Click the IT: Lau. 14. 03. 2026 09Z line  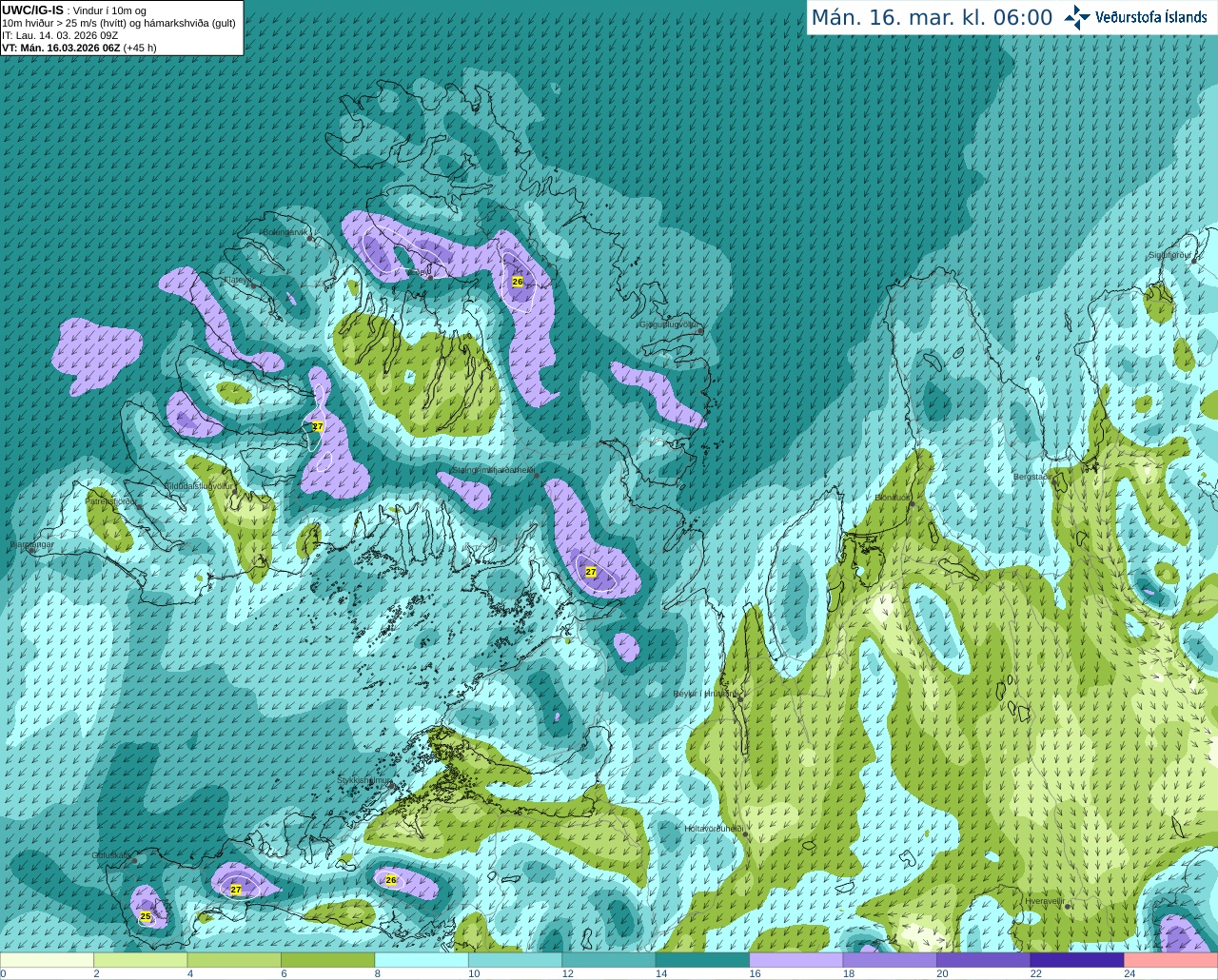(60, 35)
